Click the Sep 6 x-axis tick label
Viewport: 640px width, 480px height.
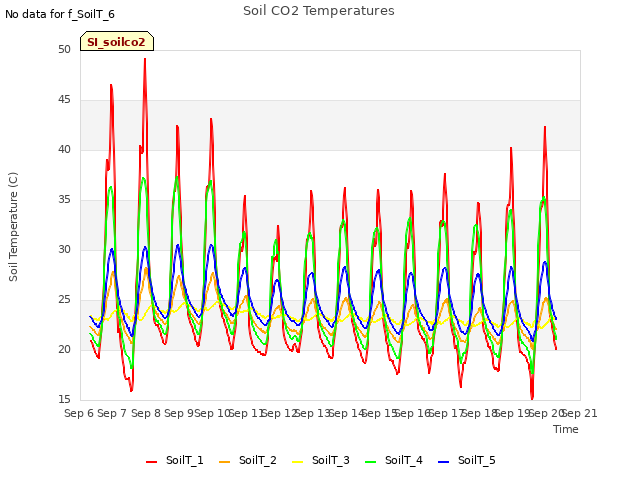coord(79,413)
